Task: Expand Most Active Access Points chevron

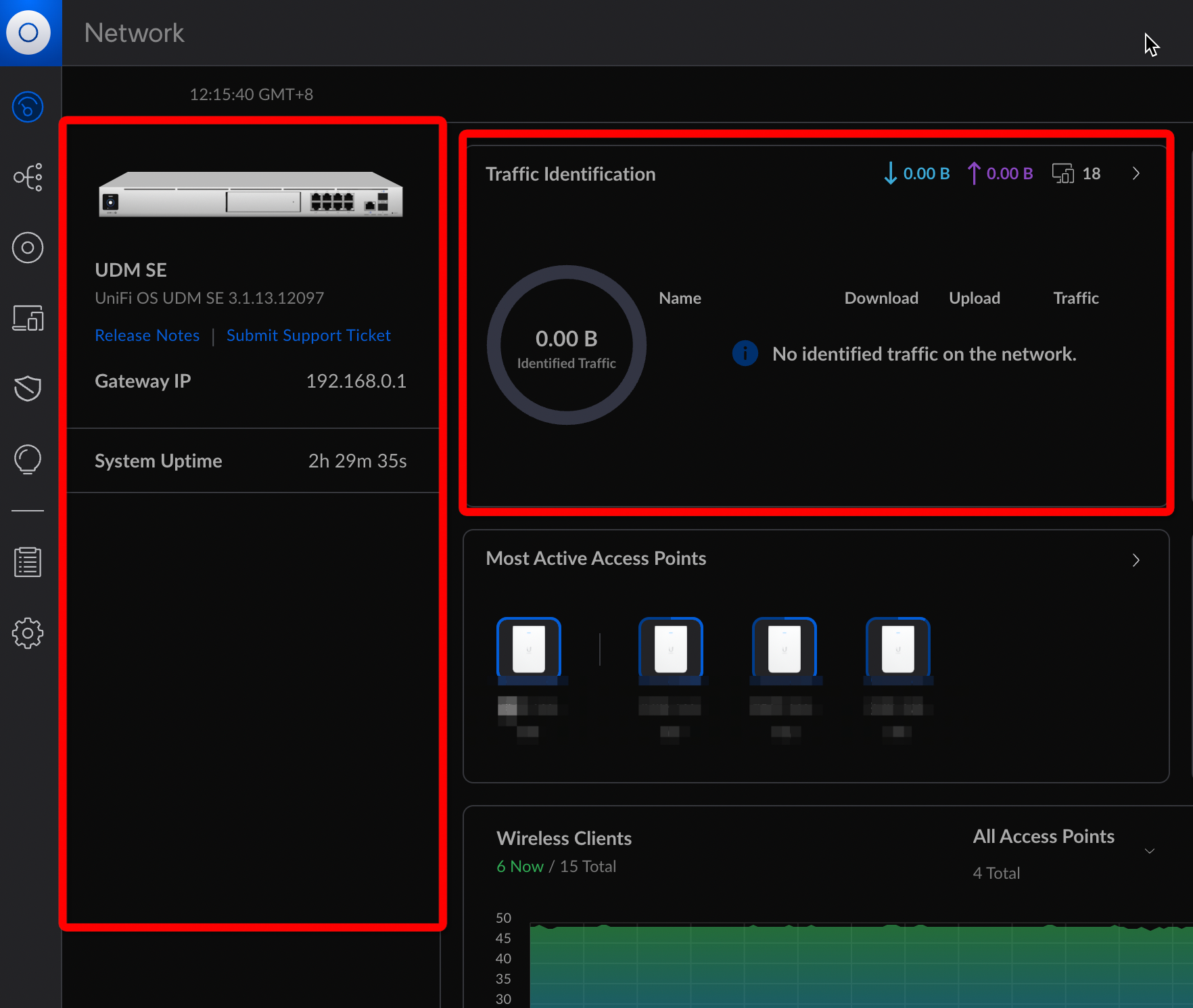Action: point(1136,560)
